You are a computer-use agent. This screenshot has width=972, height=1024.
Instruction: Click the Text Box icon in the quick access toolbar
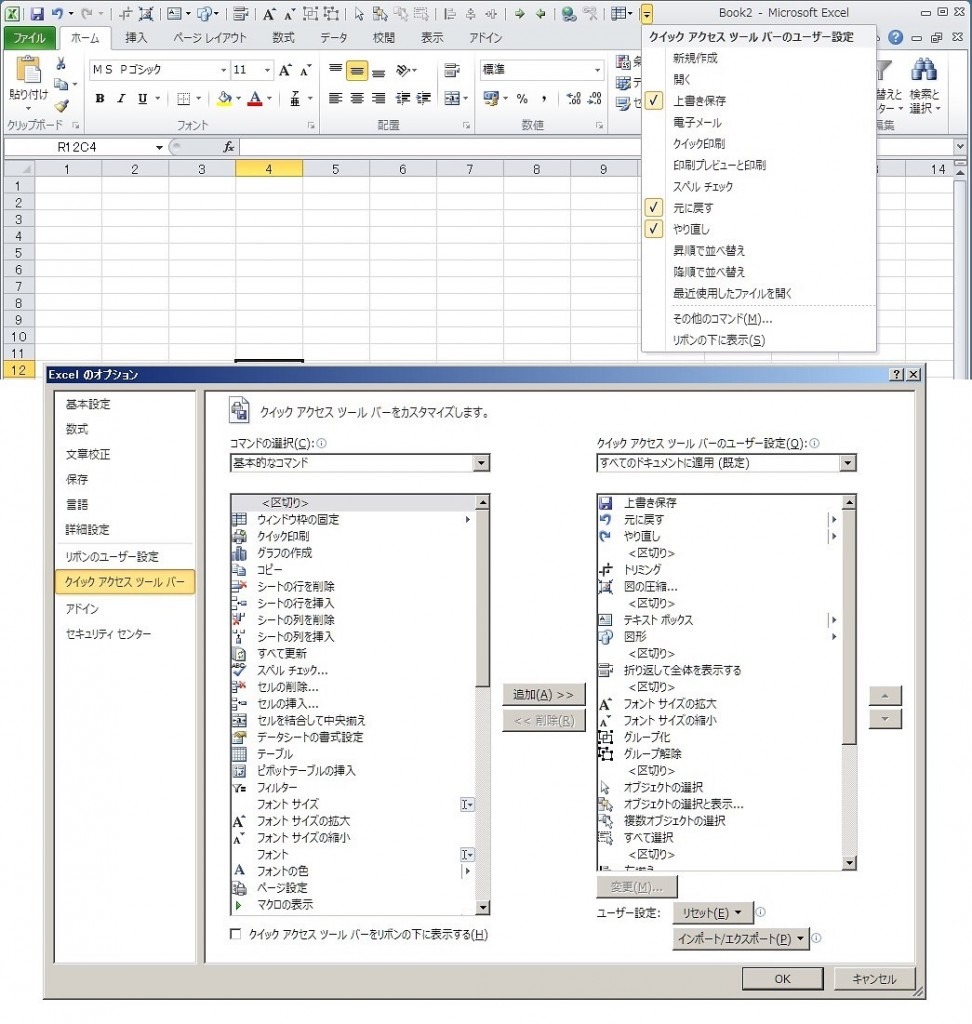[x=174, y=13]
